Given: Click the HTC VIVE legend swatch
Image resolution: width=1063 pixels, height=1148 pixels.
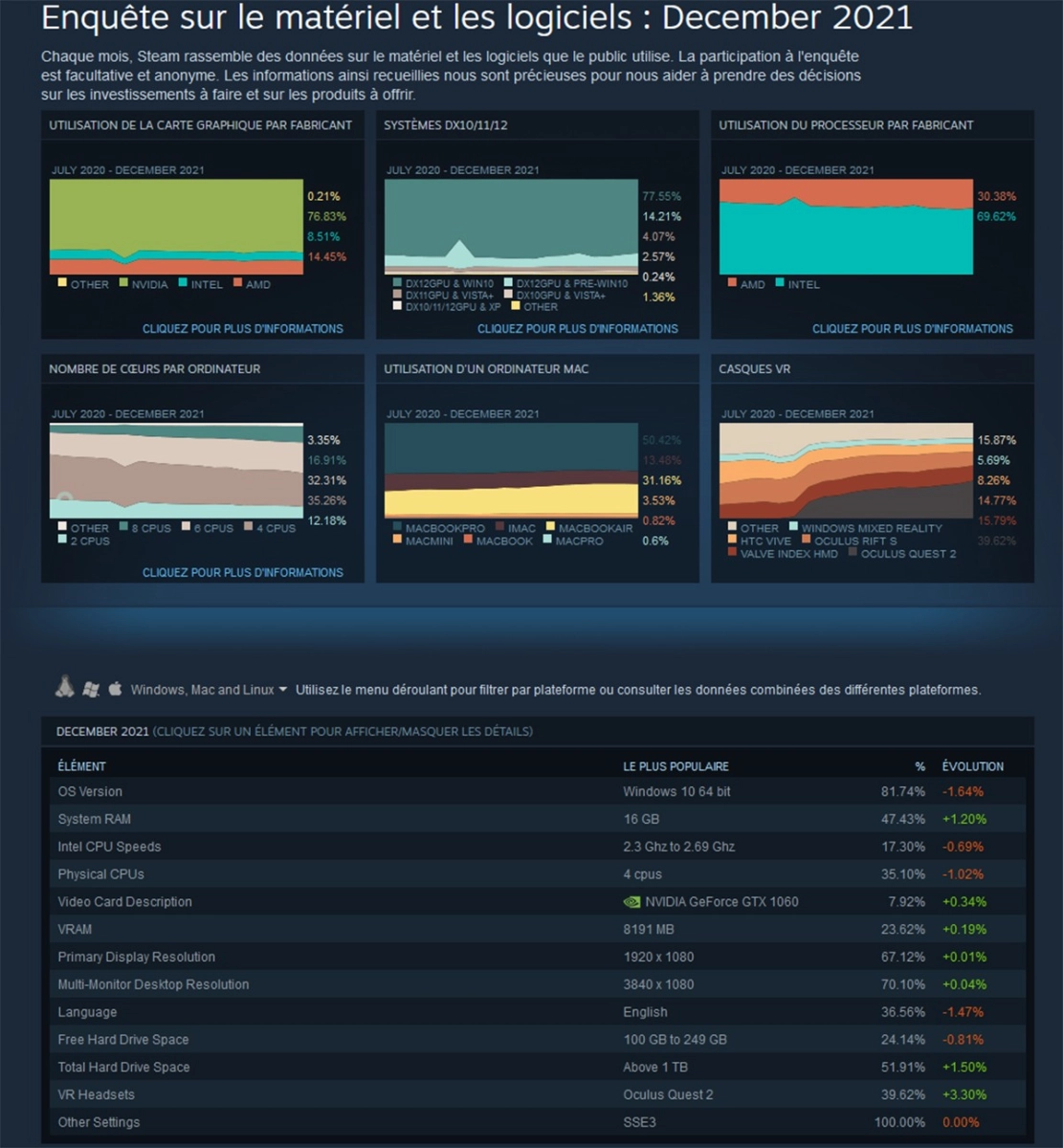Looking at the screenshot, I should tap(733, 541).
